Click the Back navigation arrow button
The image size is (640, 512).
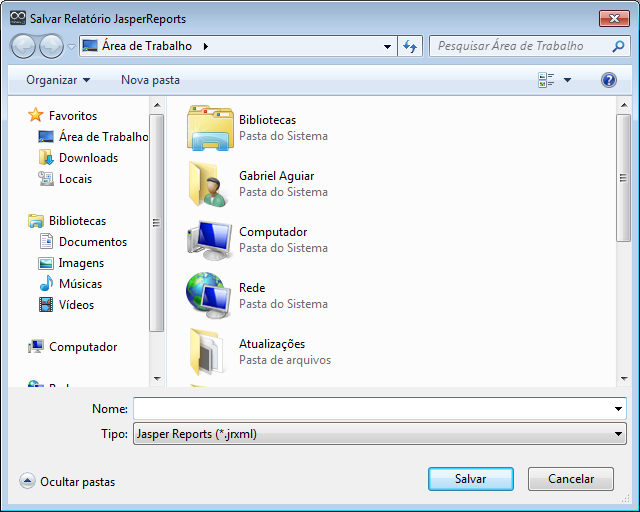click(x=24, y=46)
